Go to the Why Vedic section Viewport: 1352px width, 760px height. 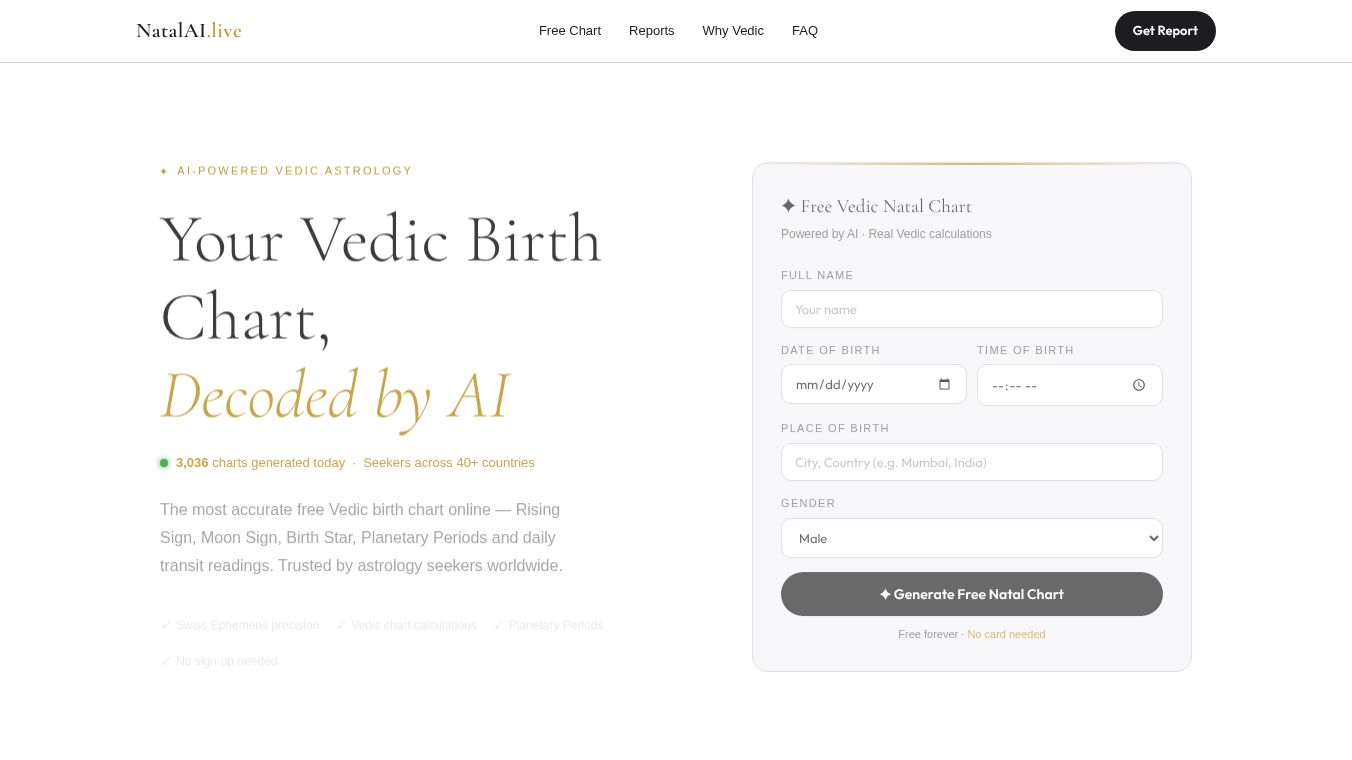(733, 31)
